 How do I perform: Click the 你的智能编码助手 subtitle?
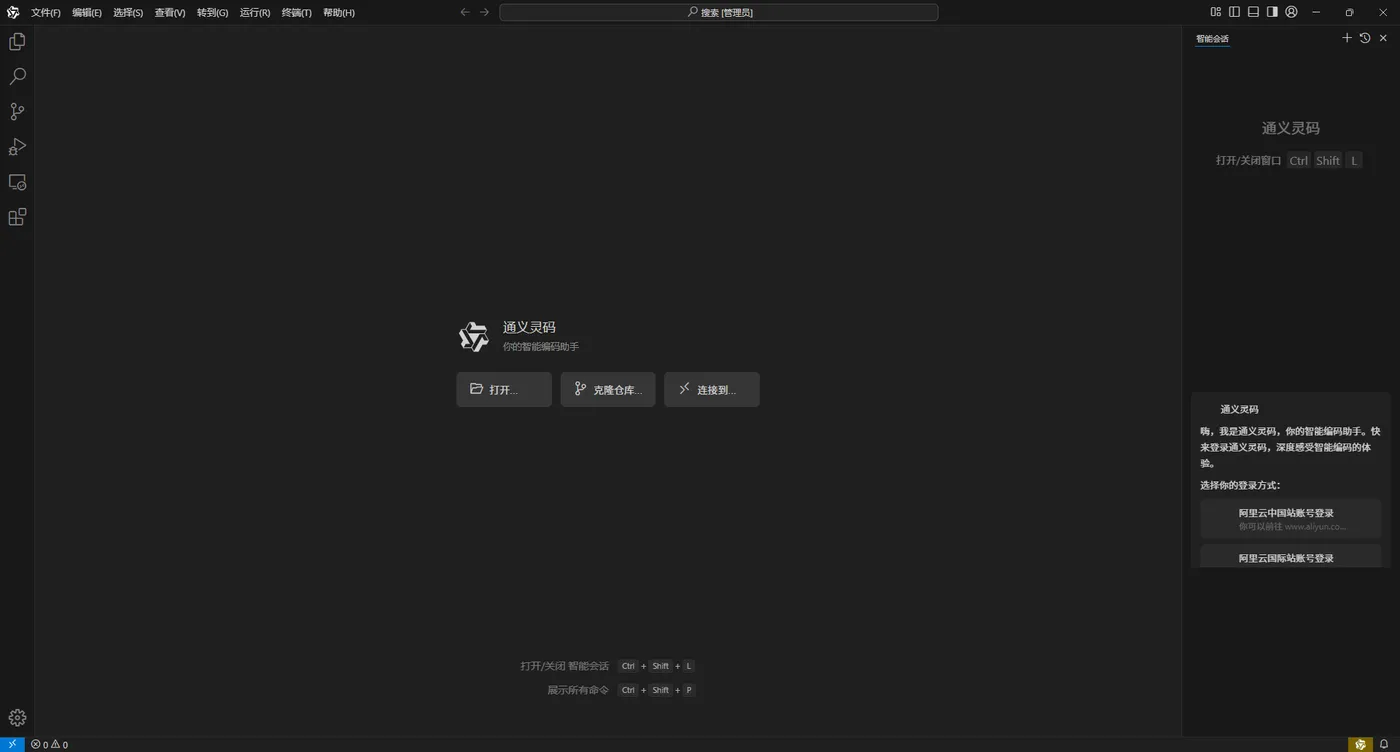coord(541,347)
